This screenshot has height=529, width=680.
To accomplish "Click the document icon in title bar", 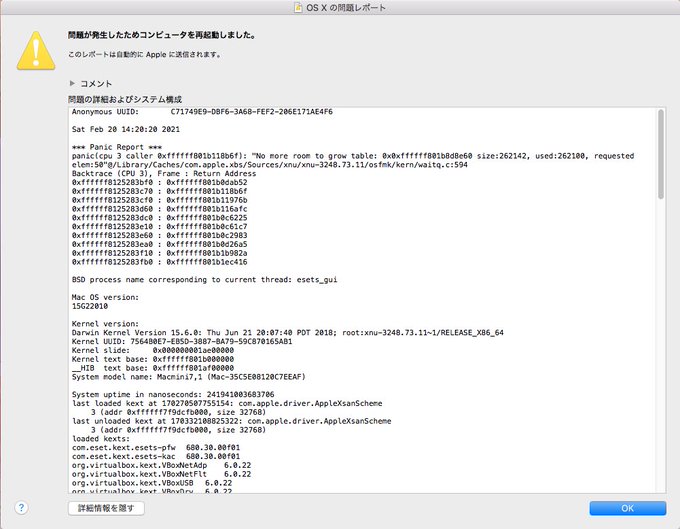I will tap(298, 7).
